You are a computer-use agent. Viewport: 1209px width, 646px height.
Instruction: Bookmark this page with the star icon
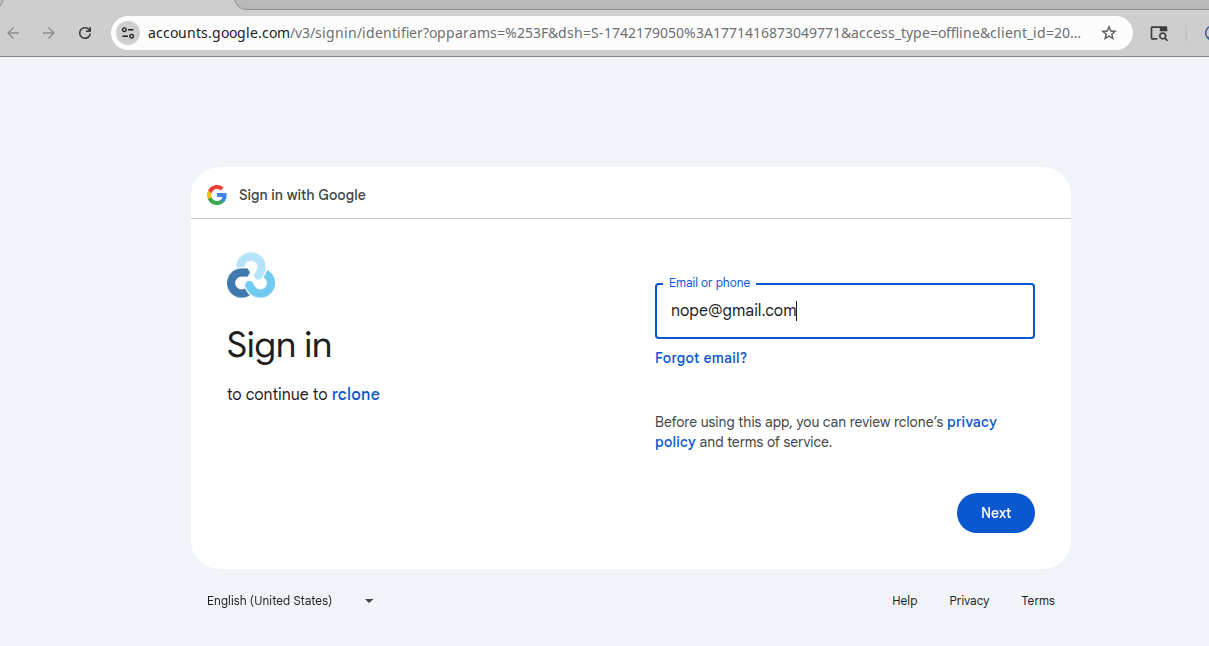point(1108,33)
